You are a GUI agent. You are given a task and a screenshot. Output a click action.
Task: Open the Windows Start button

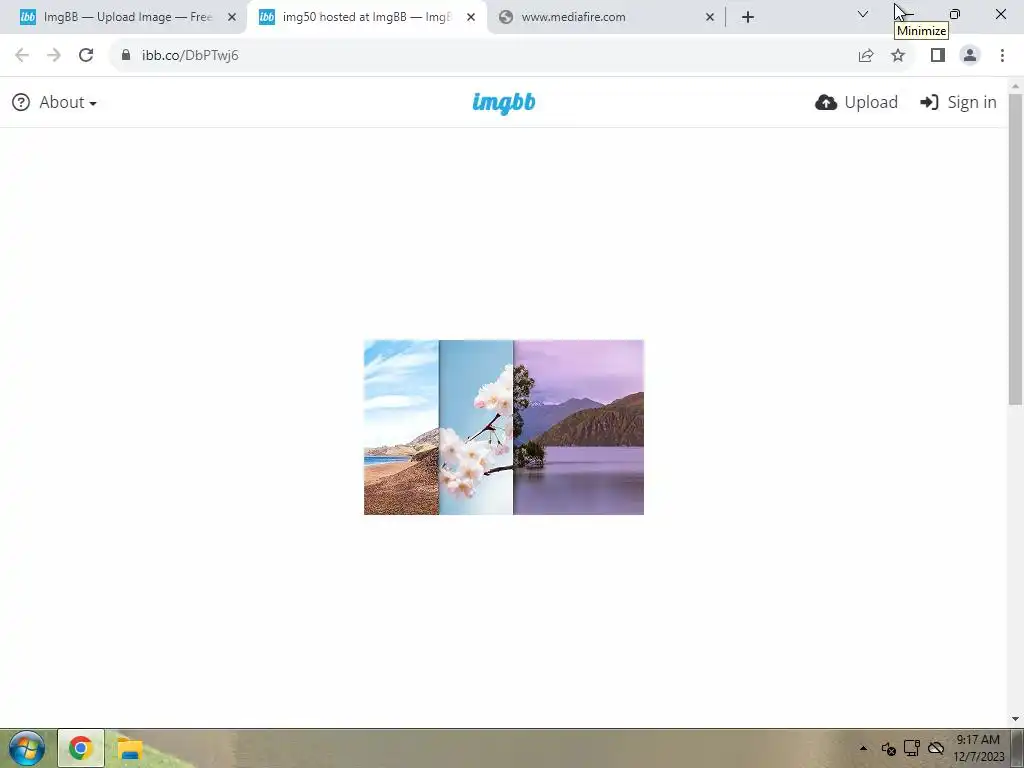point(27,748)
